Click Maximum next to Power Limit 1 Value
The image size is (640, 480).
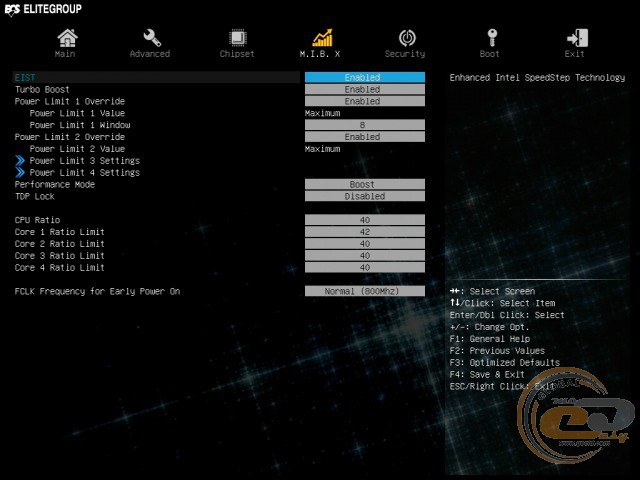tap(322, 113)
